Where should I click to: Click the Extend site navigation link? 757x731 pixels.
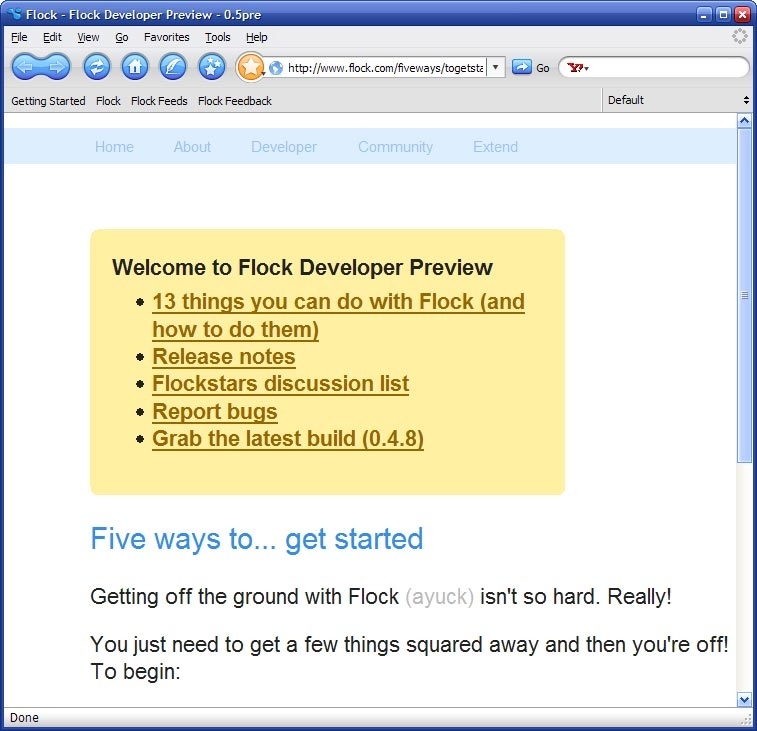[x=495, y=147]
